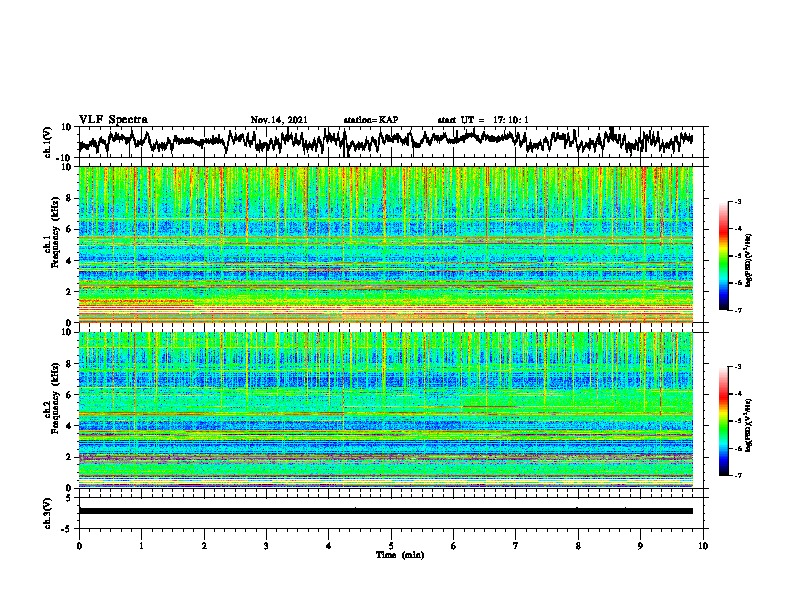
Task: Click the time axis tick label '2'
Action: (204, 546)
